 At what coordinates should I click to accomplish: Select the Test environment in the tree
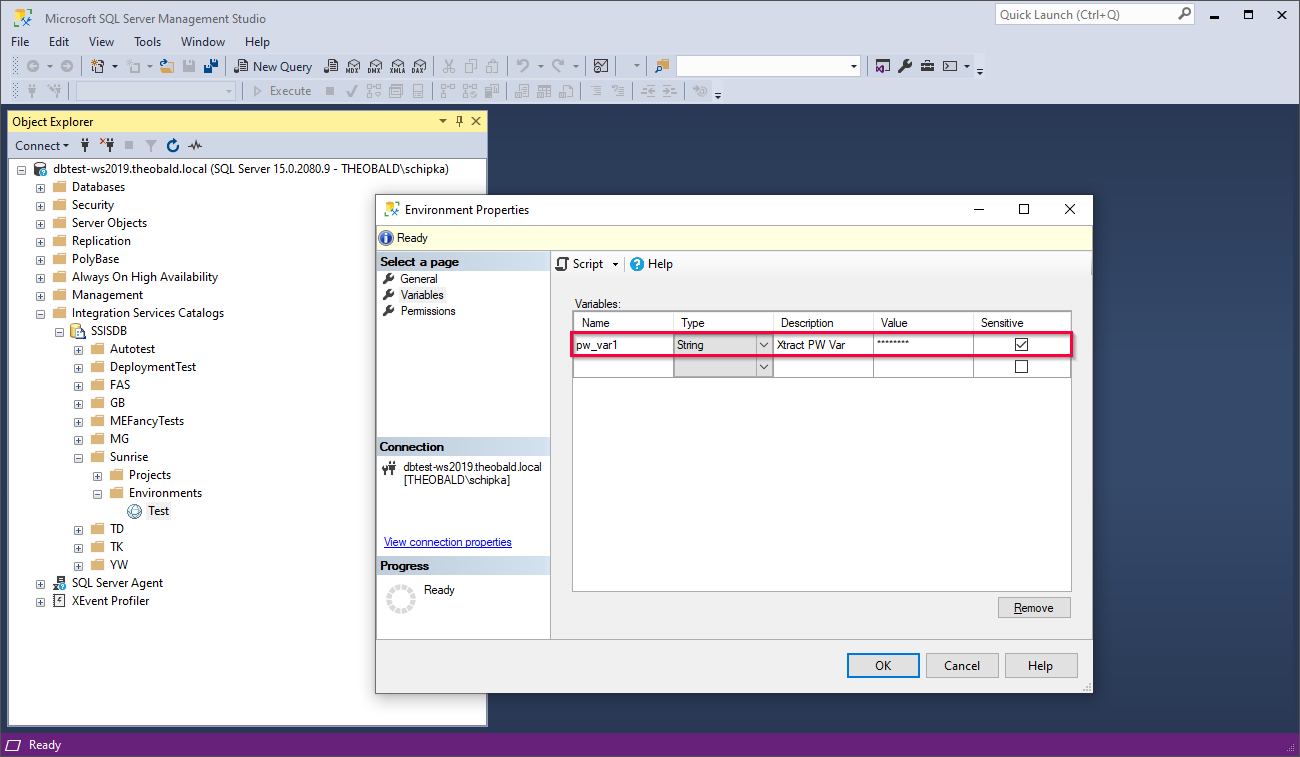click(x=158, y=511)
